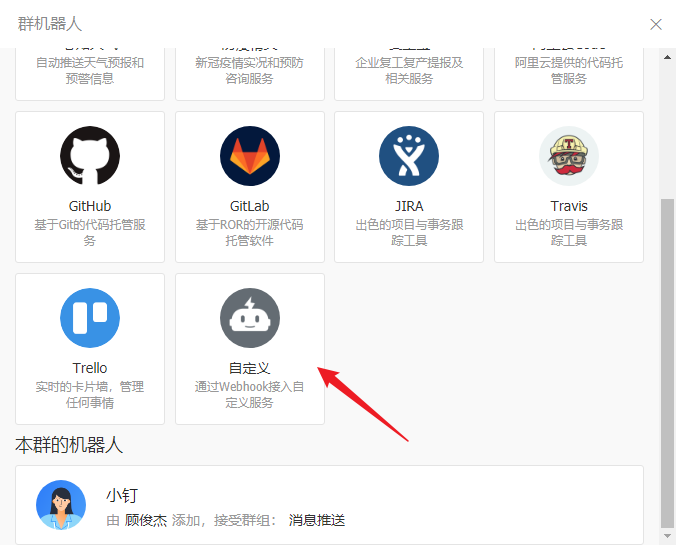Click the 基于ROR的开源代码托管软件 description
This screenshot has height=545, width=676.
point(250,232)
